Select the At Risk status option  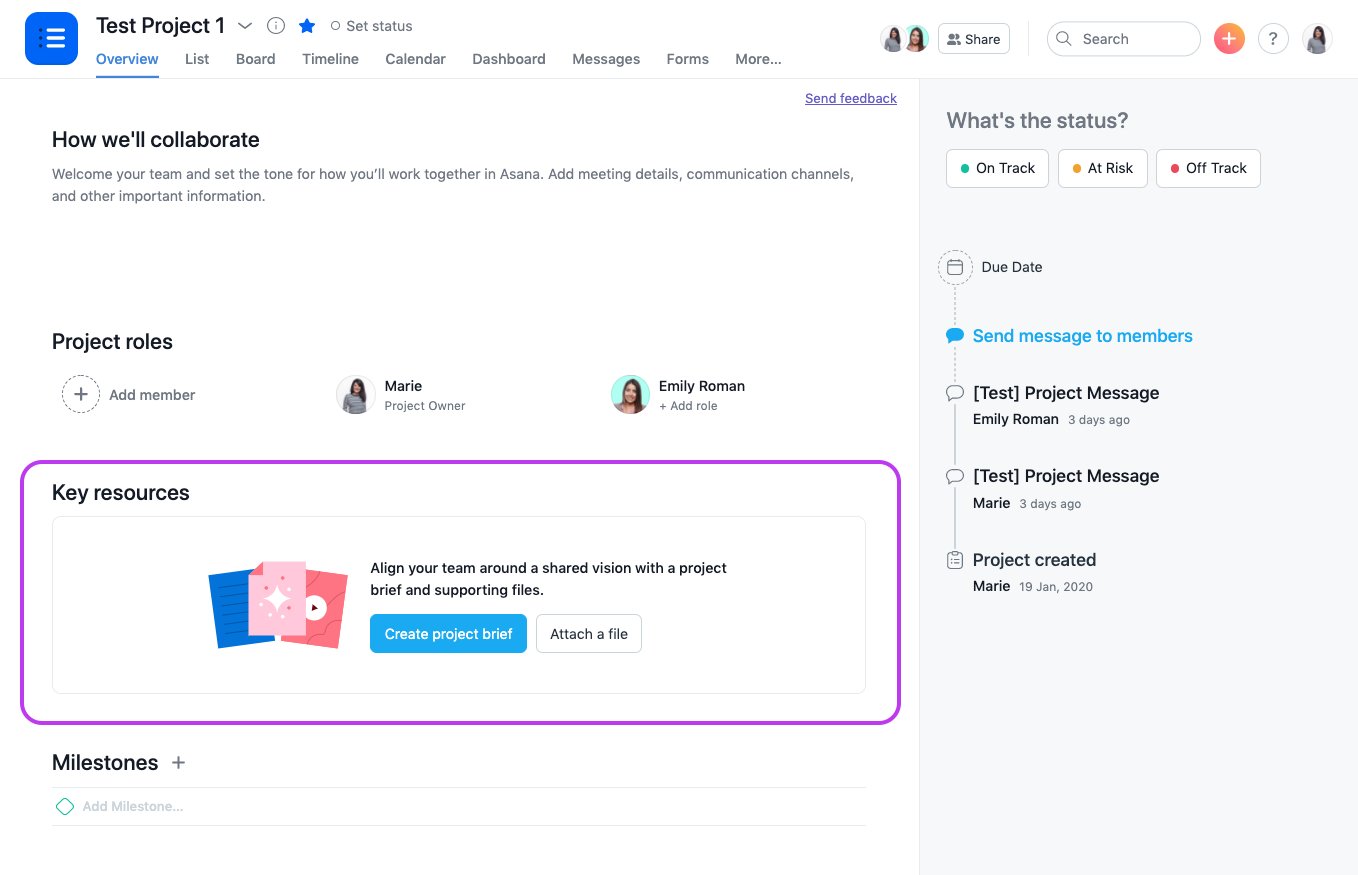[x=1102, y=168]
